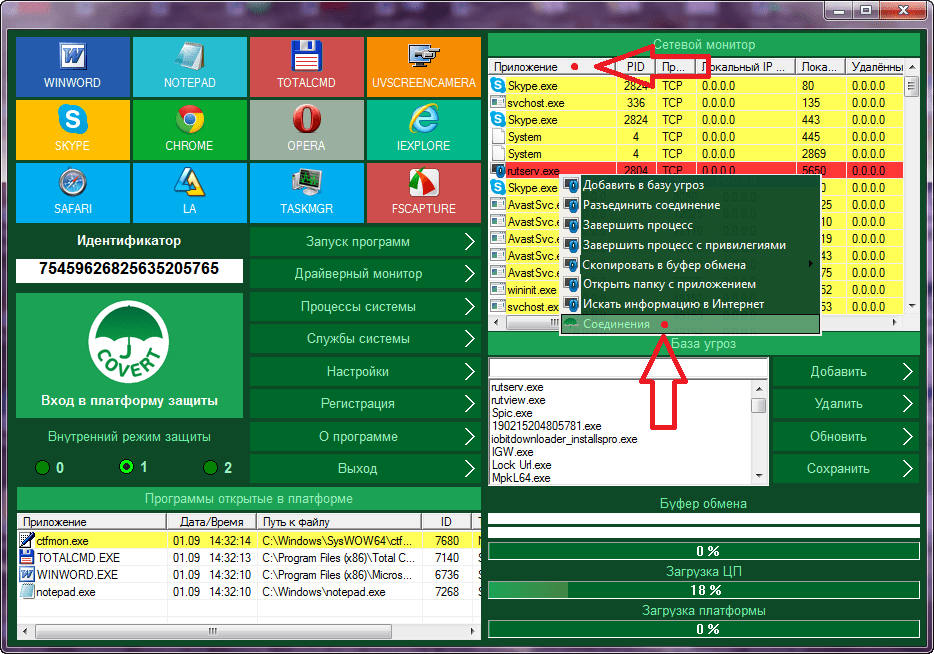Select internal protection mode 0
This screenshot has width=934, height=654.
[x=42, y=468]
